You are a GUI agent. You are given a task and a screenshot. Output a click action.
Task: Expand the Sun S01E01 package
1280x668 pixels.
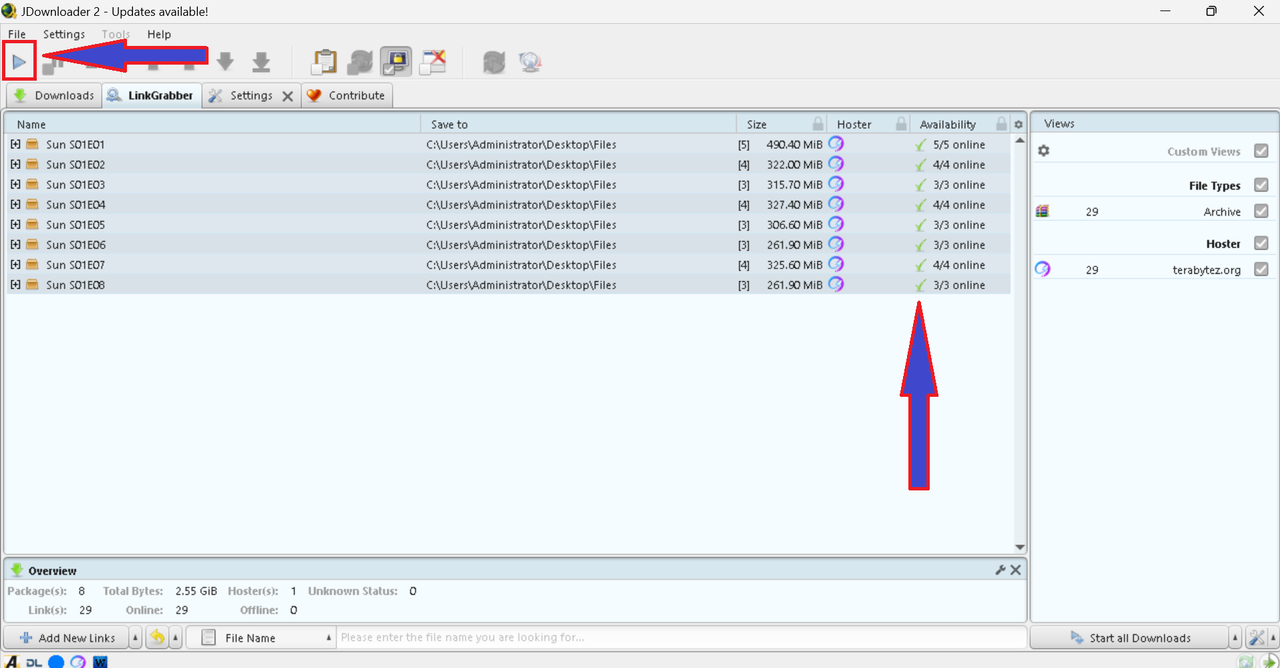pyautogui.click(x=16, y=144)
